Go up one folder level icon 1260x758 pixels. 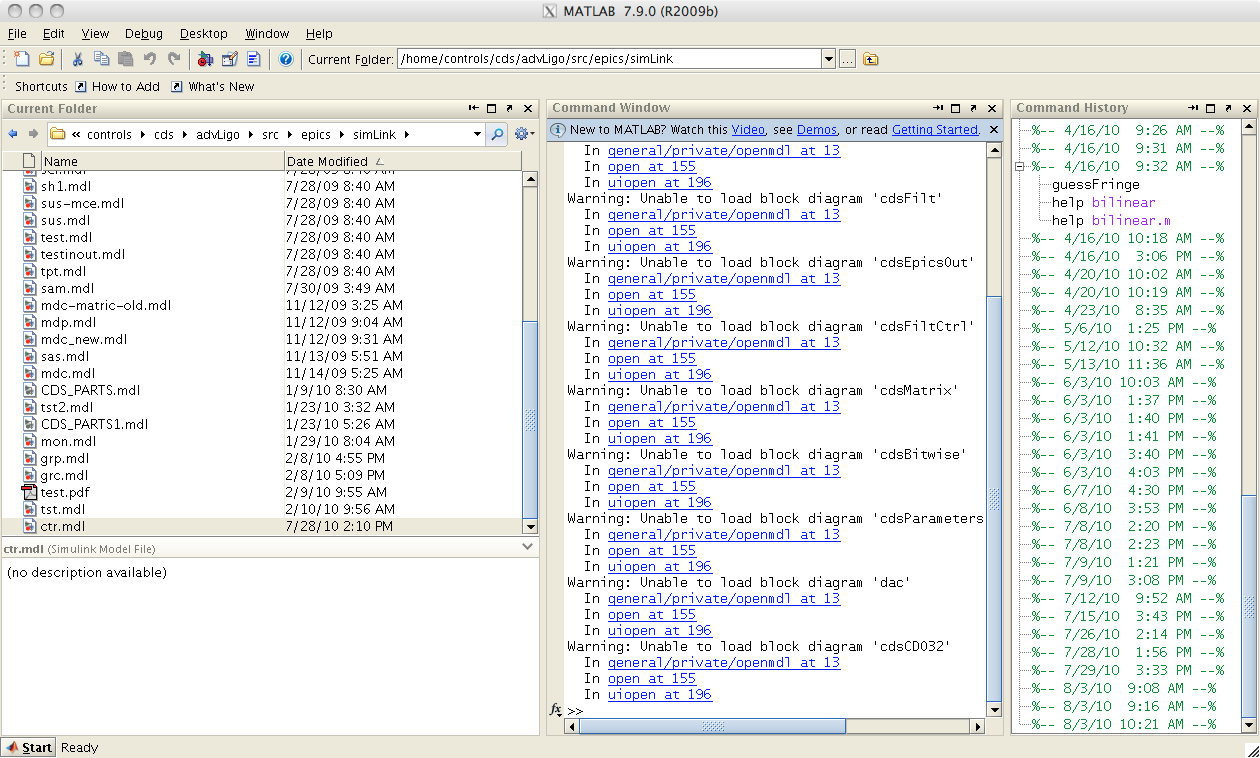coord(871,59)
